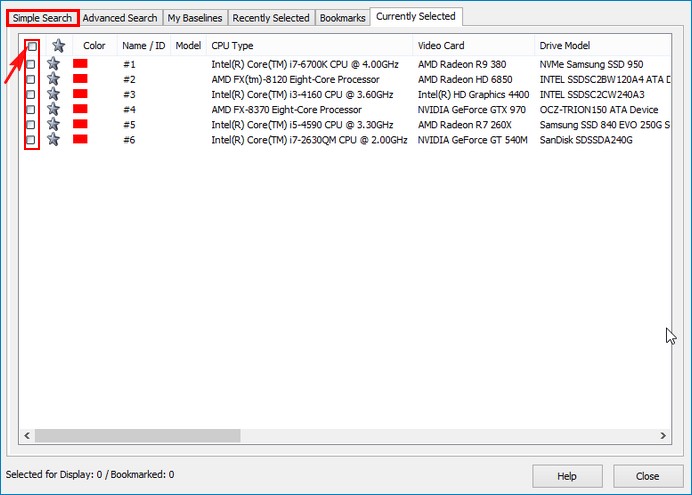Bookmark baseline #1 with its star icon
The height and width of the screenshot is (495, 692).
53,64
